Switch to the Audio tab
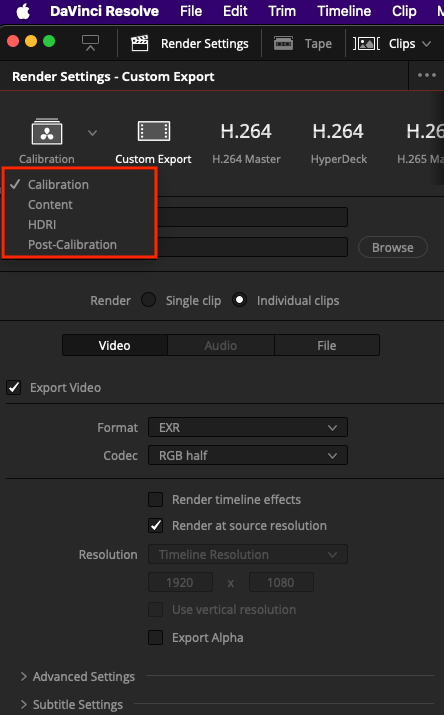Image resolution: width=444 pixels, height=715 pixels. pyautogui.click(x=221, y=345)
